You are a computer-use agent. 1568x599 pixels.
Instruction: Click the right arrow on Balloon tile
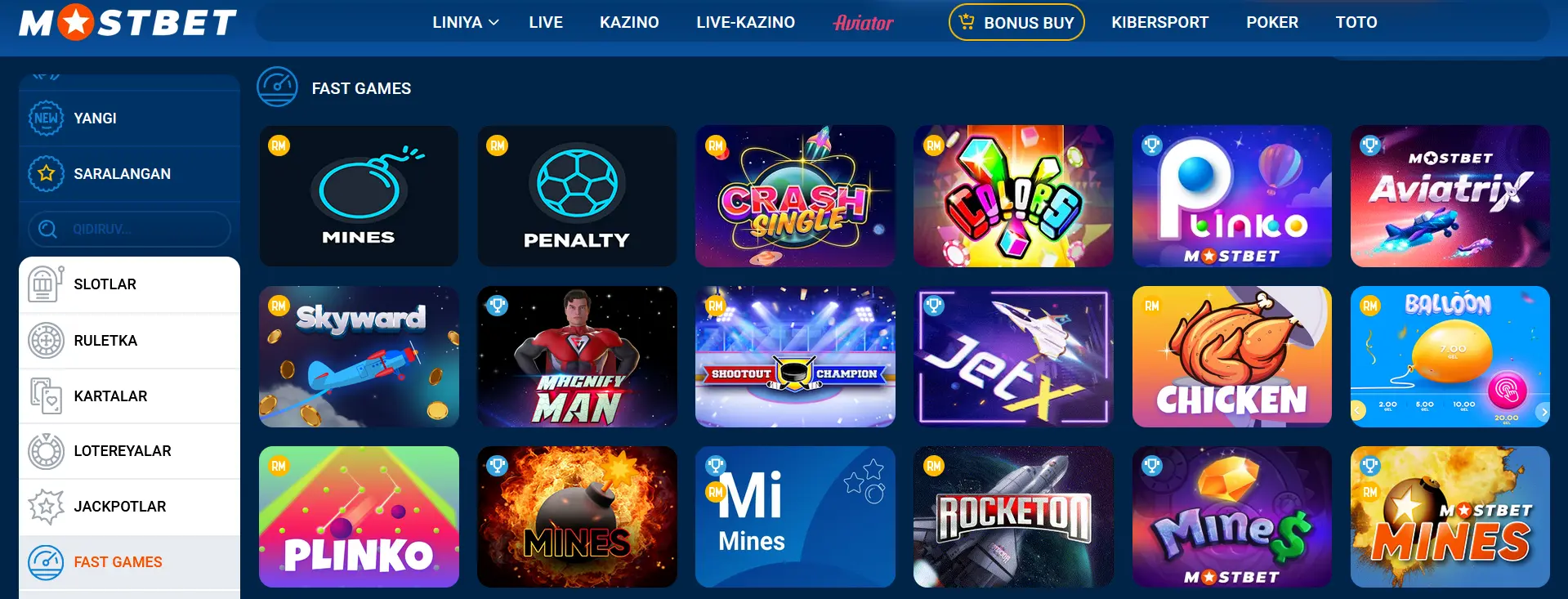[1543, 412]
